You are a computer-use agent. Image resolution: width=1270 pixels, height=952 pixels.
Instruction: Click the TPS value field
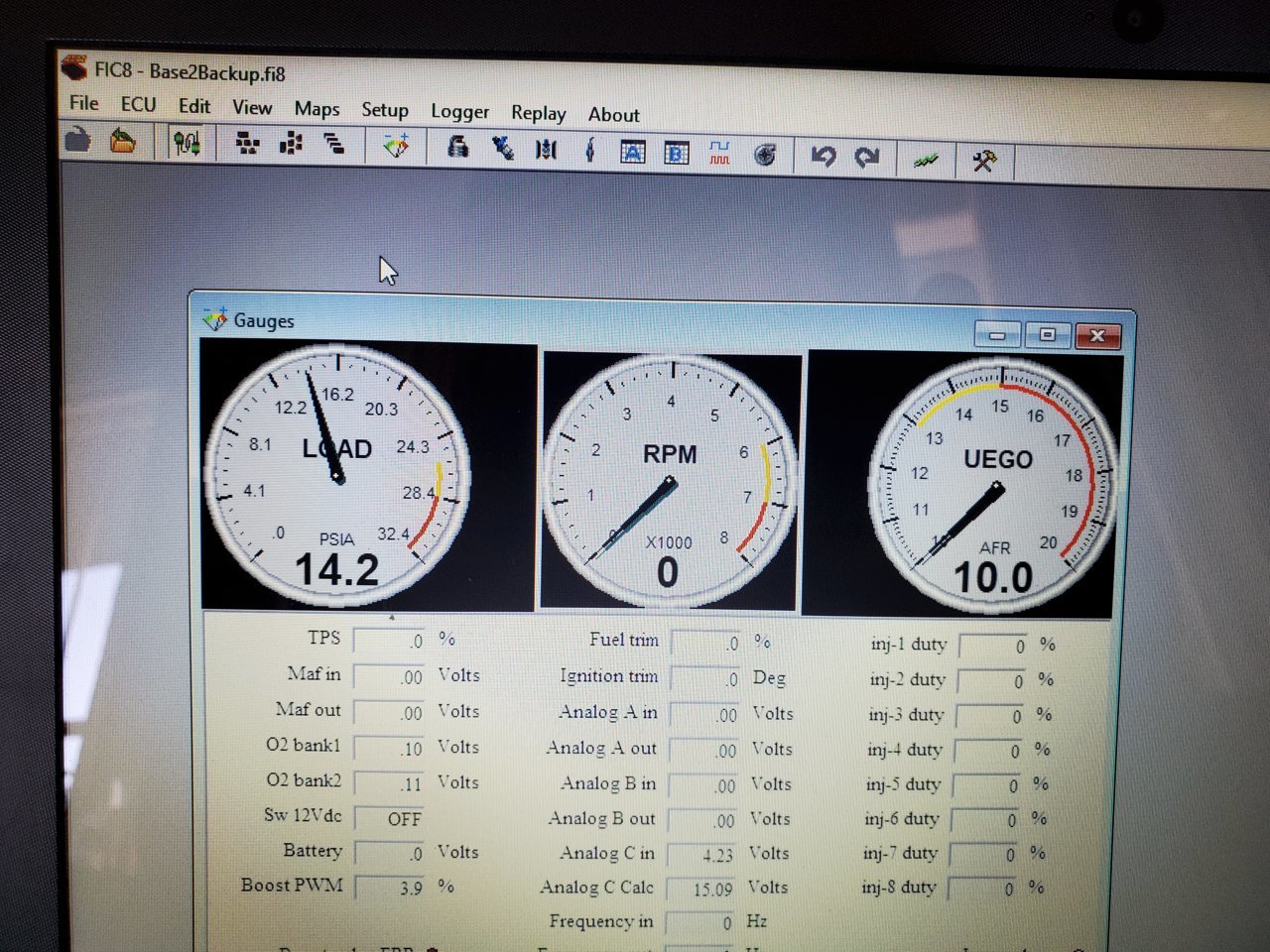(391, 641)
